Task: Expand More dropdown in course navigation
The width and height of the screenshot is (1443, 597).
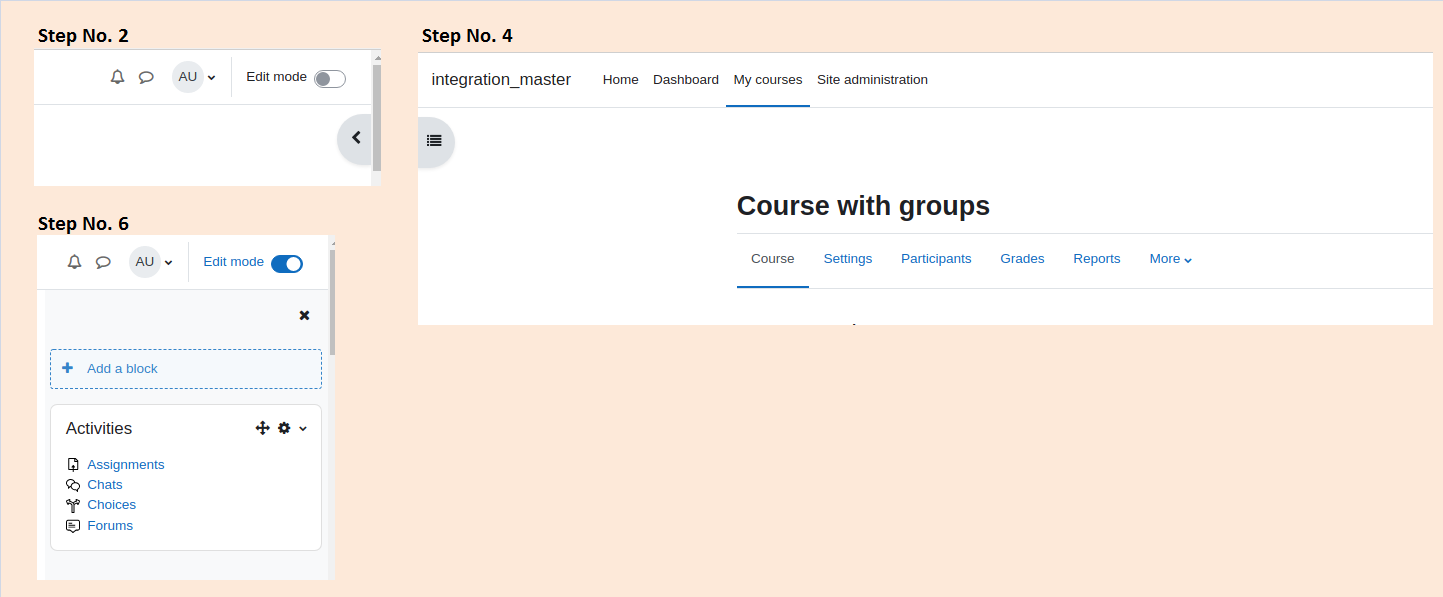Action: coord(1171,259)
